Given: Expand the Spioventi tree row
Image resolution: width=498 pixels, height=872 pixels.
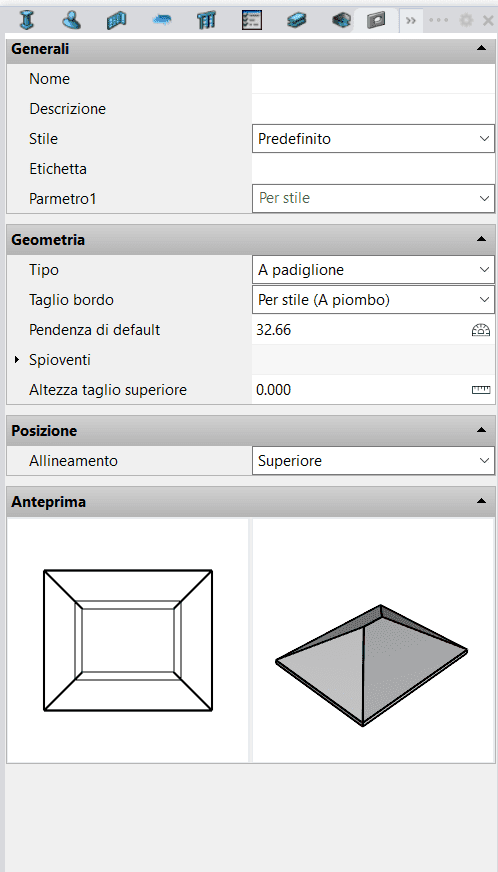Looking at the screenshot, I should tap(17, 360).
